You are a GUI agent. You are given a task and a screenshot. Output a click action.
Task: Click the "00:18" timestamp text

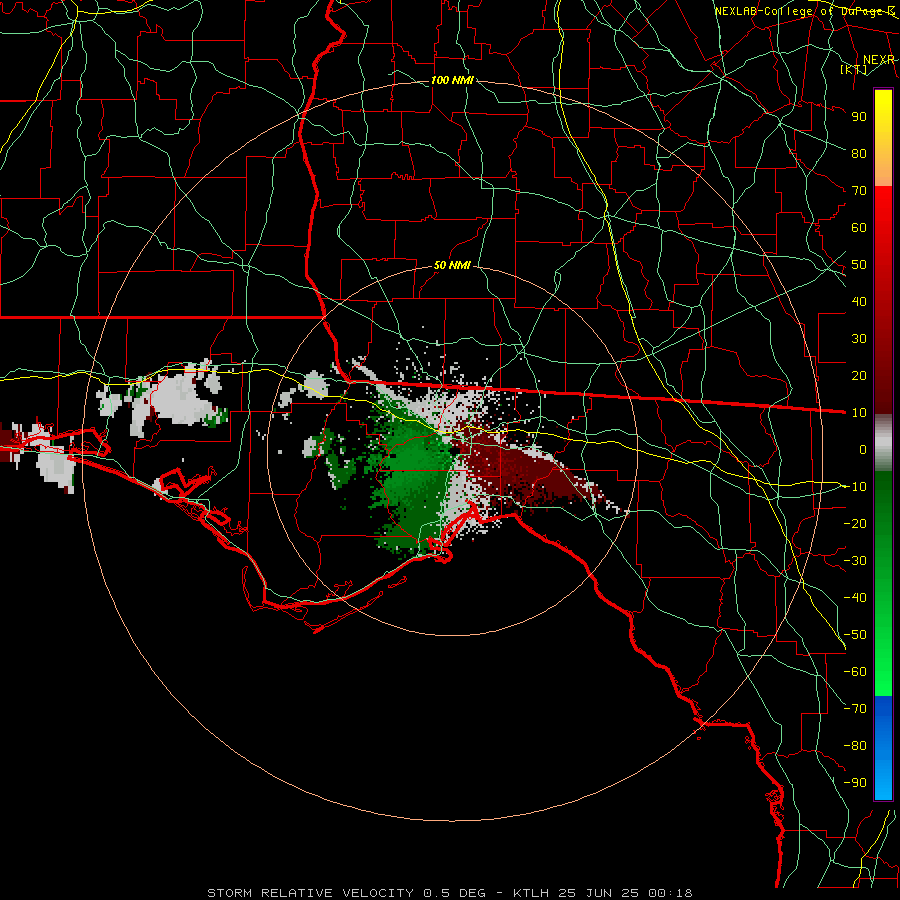click(670, 893)
